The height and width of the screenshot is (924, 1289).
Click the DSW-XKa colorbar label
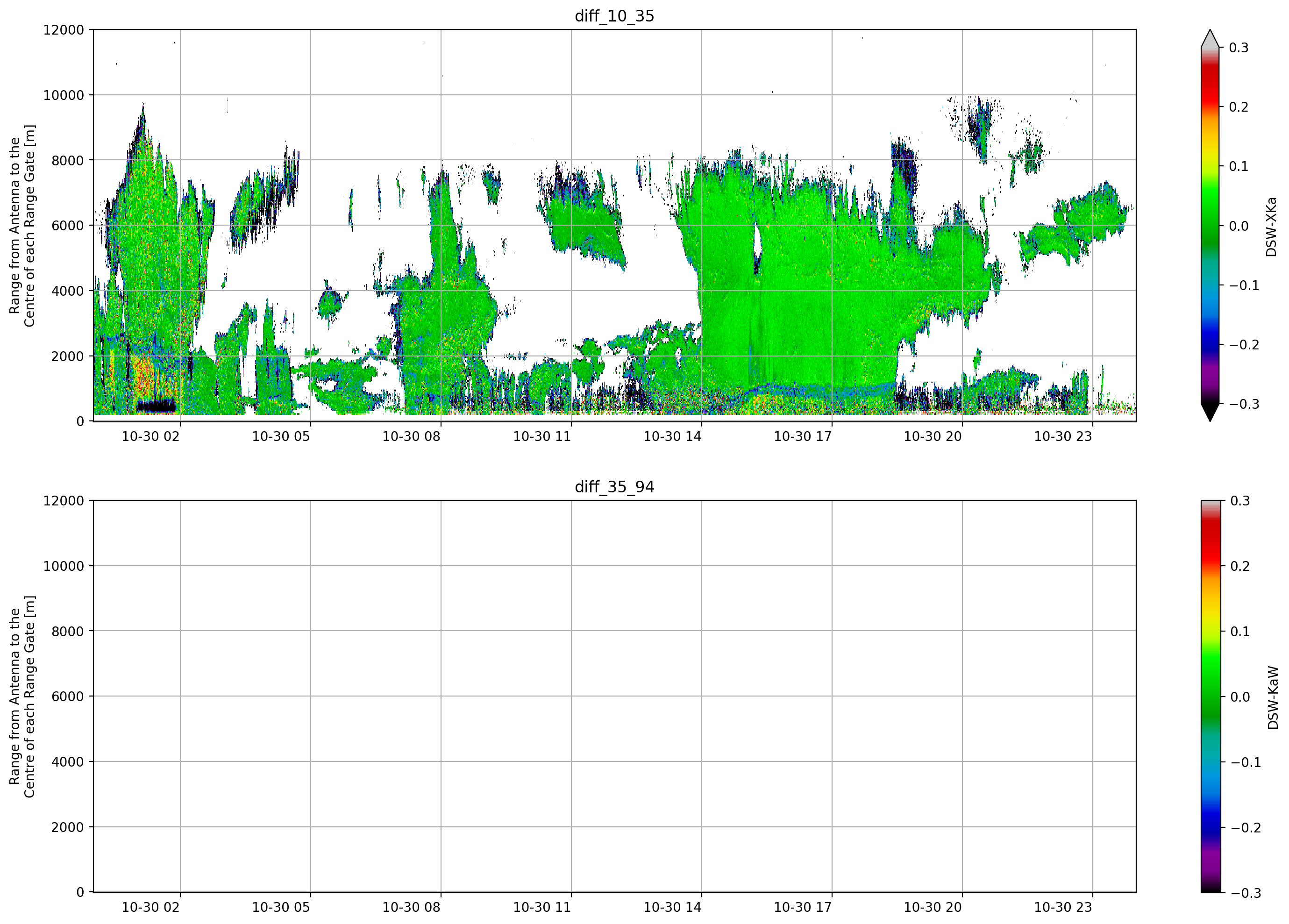tap(1271, 227)
